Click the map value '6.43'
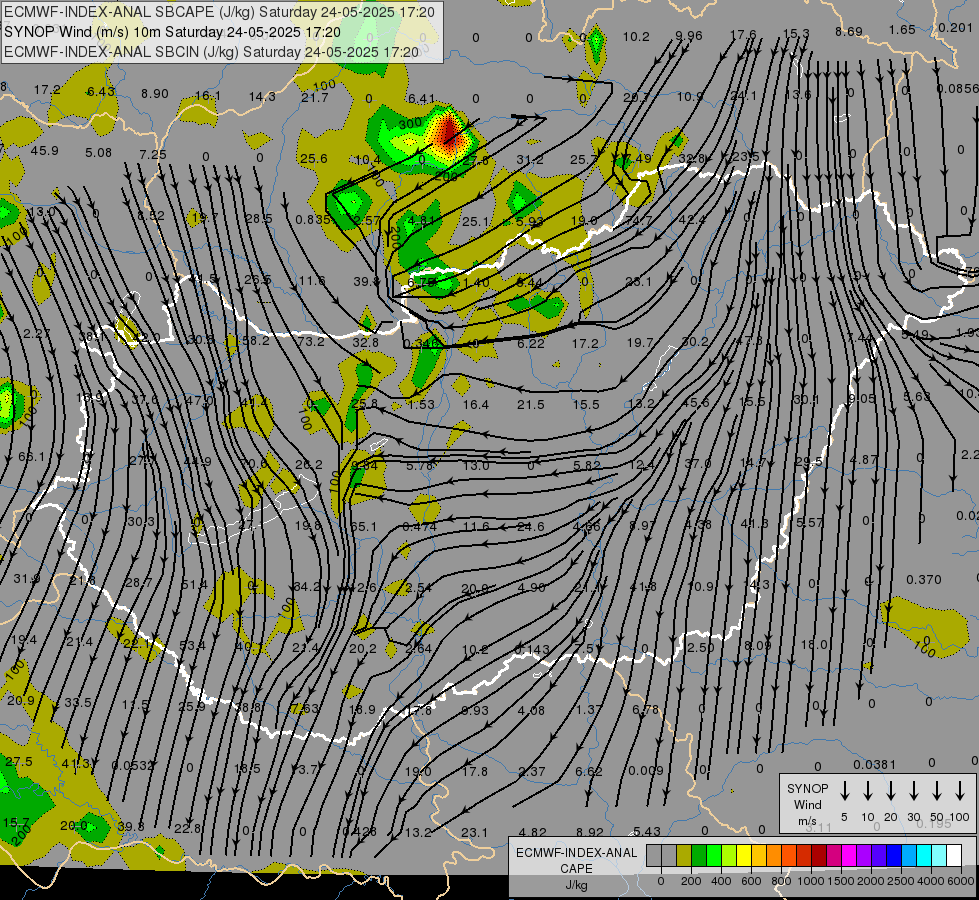 101,92
